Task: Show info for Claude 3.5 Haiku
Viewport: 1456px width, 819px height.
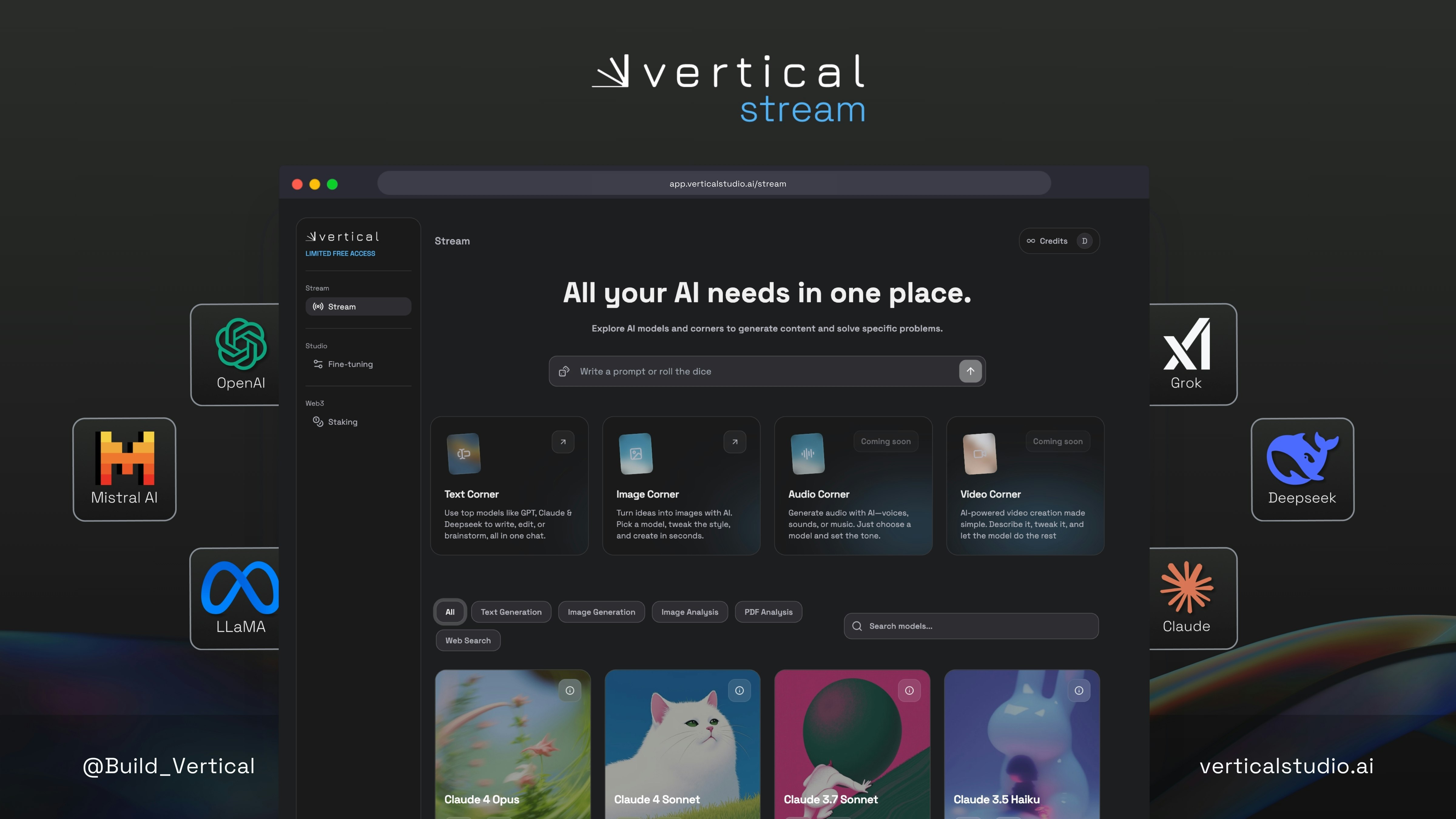Action: click(x=1078, y=690)
